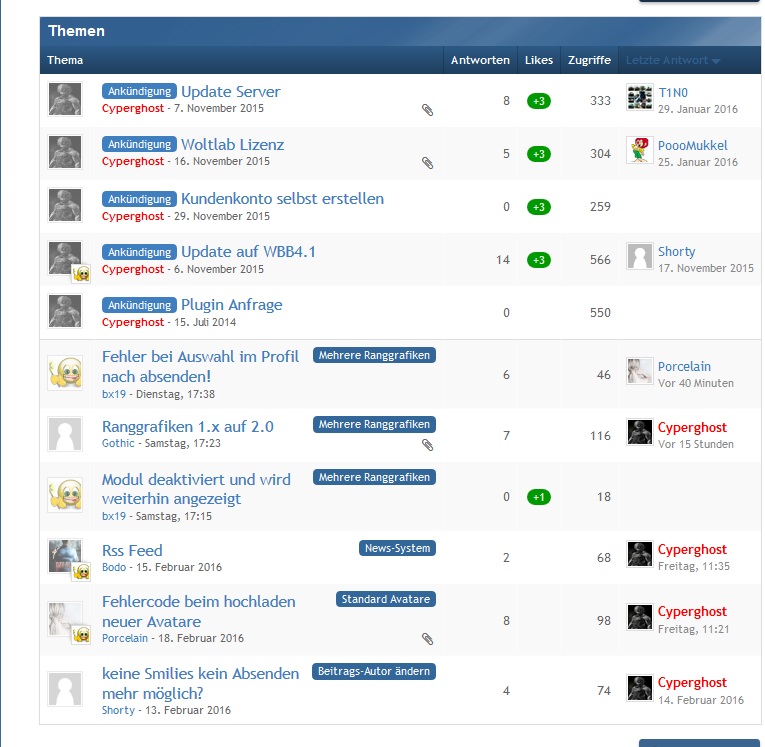The image size is (765, 747).
Task: Click smiley avatar beside Fehler bei Auswahl thread
Action: coord(65,373)
